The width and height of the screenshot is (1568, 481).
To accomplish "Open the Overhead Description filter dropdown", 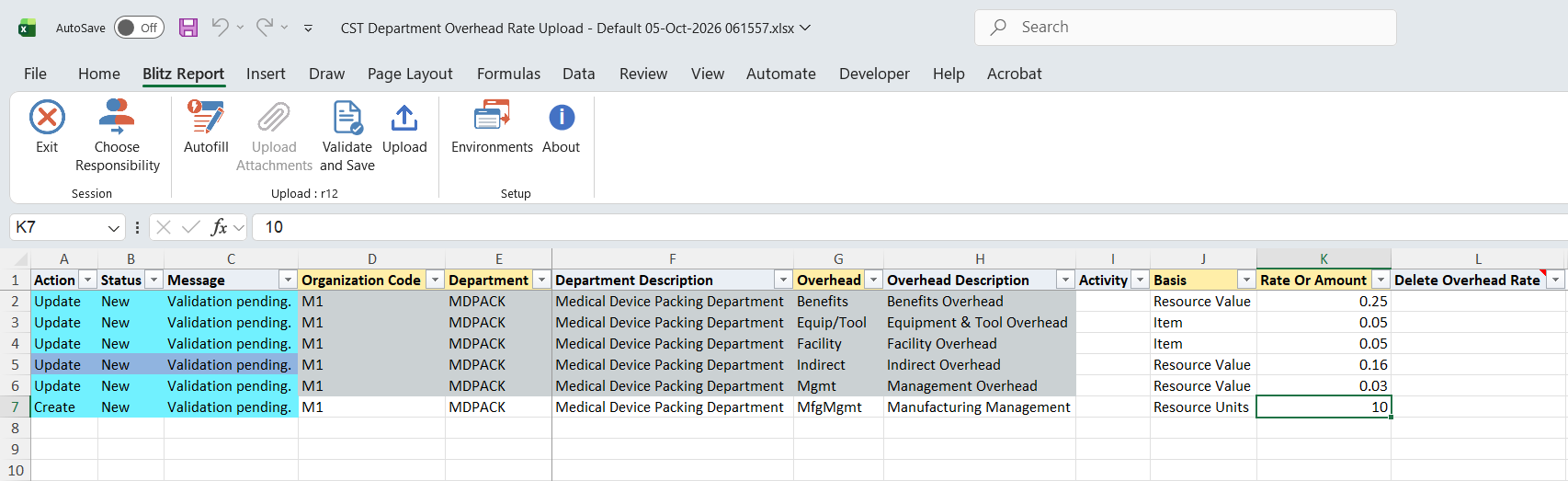I will [x=1065, y=280].
